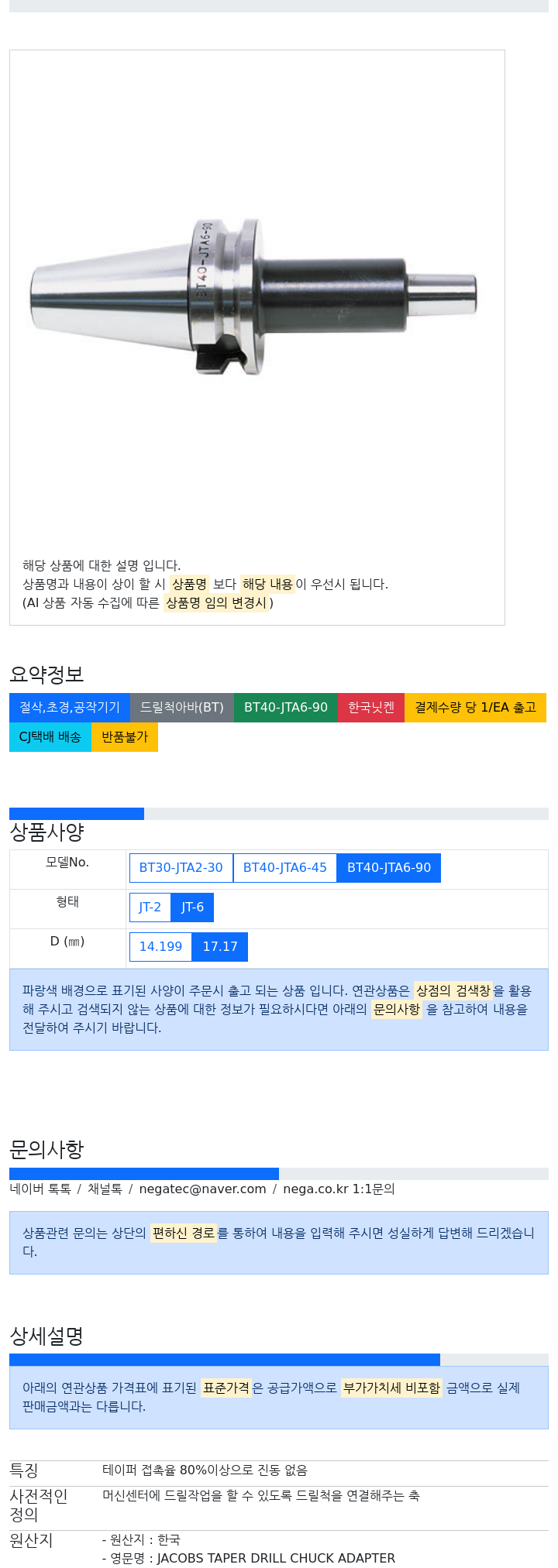Click the yellow 반품불가 badge
This screenshot has width=558, height=1568.
125,736
